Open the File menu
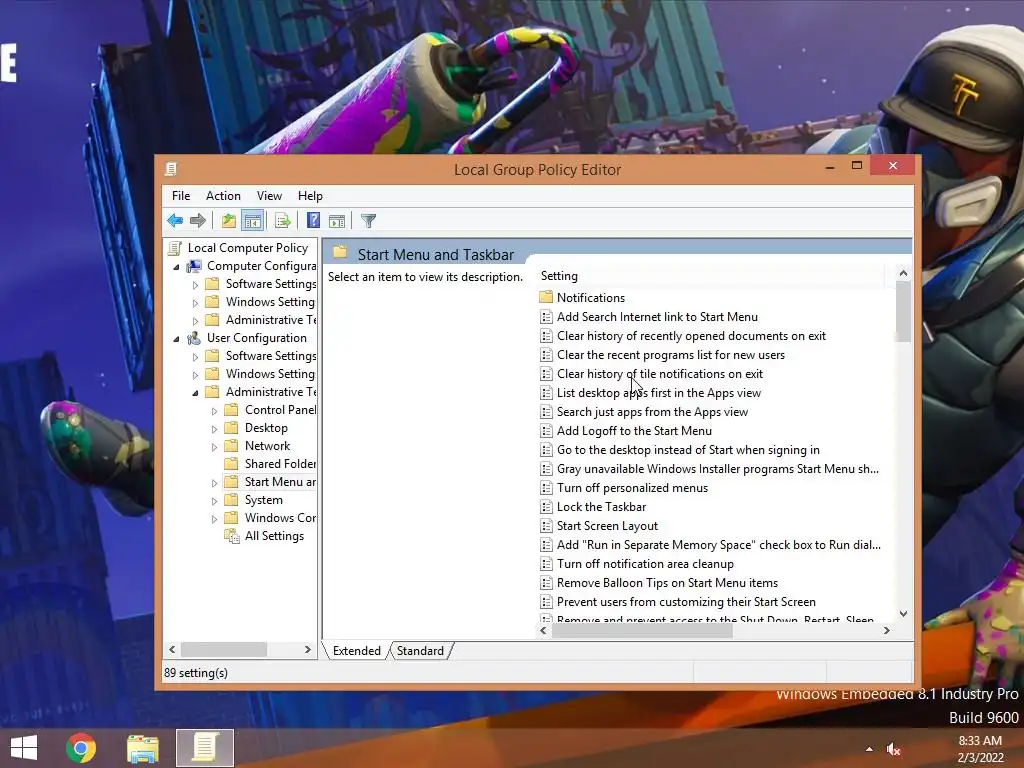The width and height of the screenshot is (1024, 768). point(181,196)
